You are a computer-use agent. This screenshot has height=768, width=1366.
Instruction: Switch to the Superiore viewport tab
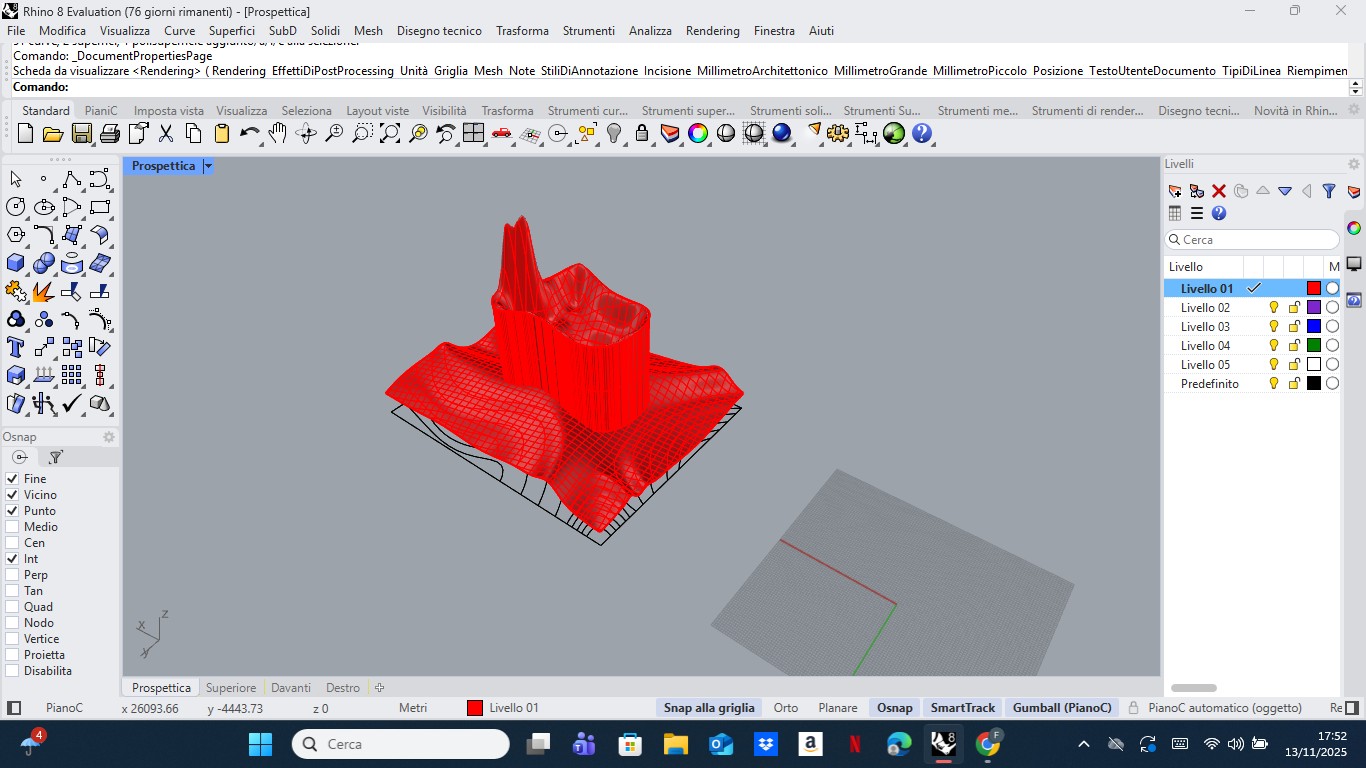tap(231, 688)
